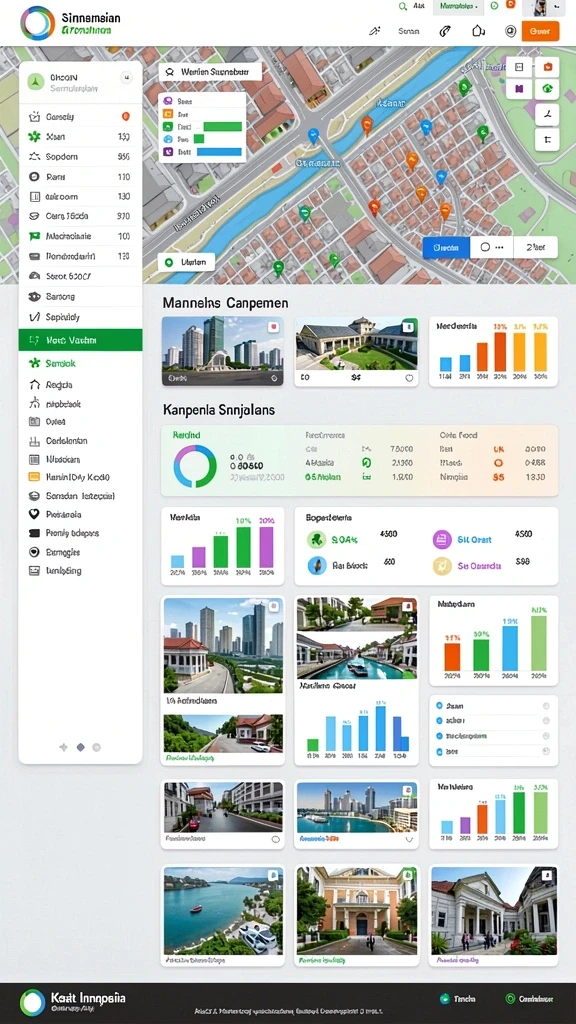The height and width of the screenshot is (1024, 576).
Task: Click the blue round icon in Boperdeters card
Action: coord(317,566)
